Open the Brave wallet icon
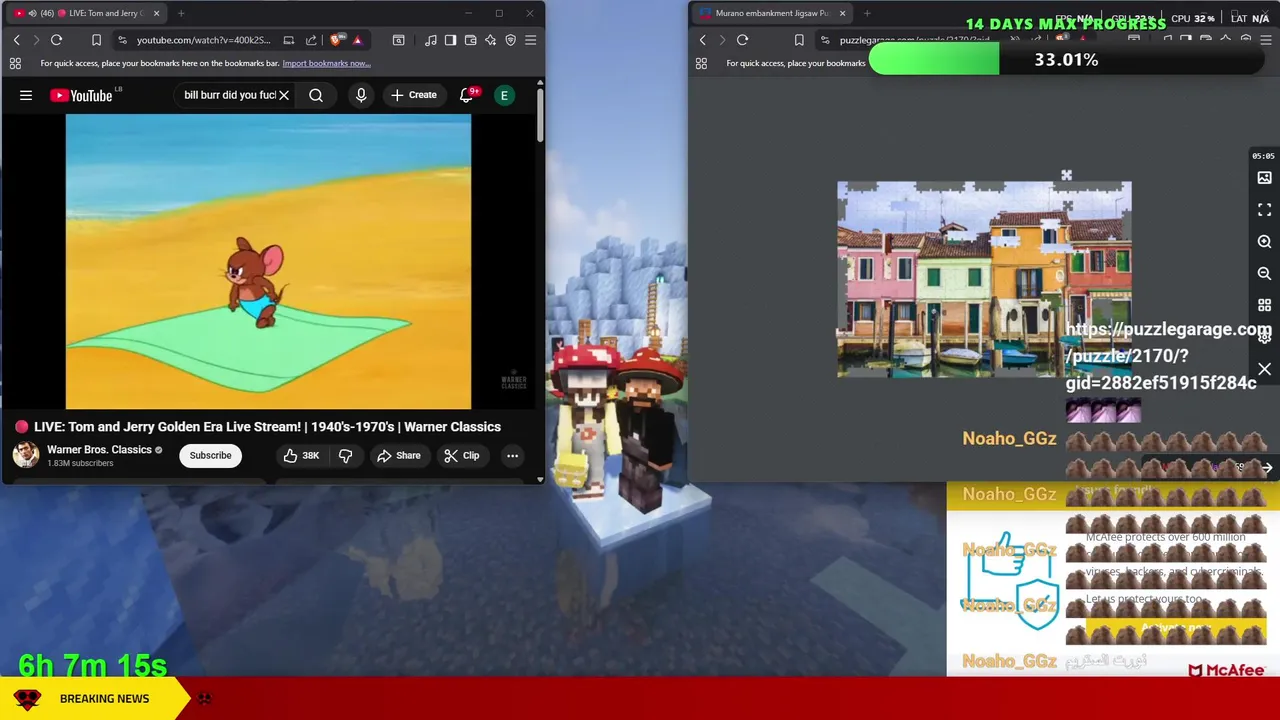The image size is (1280, 720). pyautogui.click(x=470, y=40)
